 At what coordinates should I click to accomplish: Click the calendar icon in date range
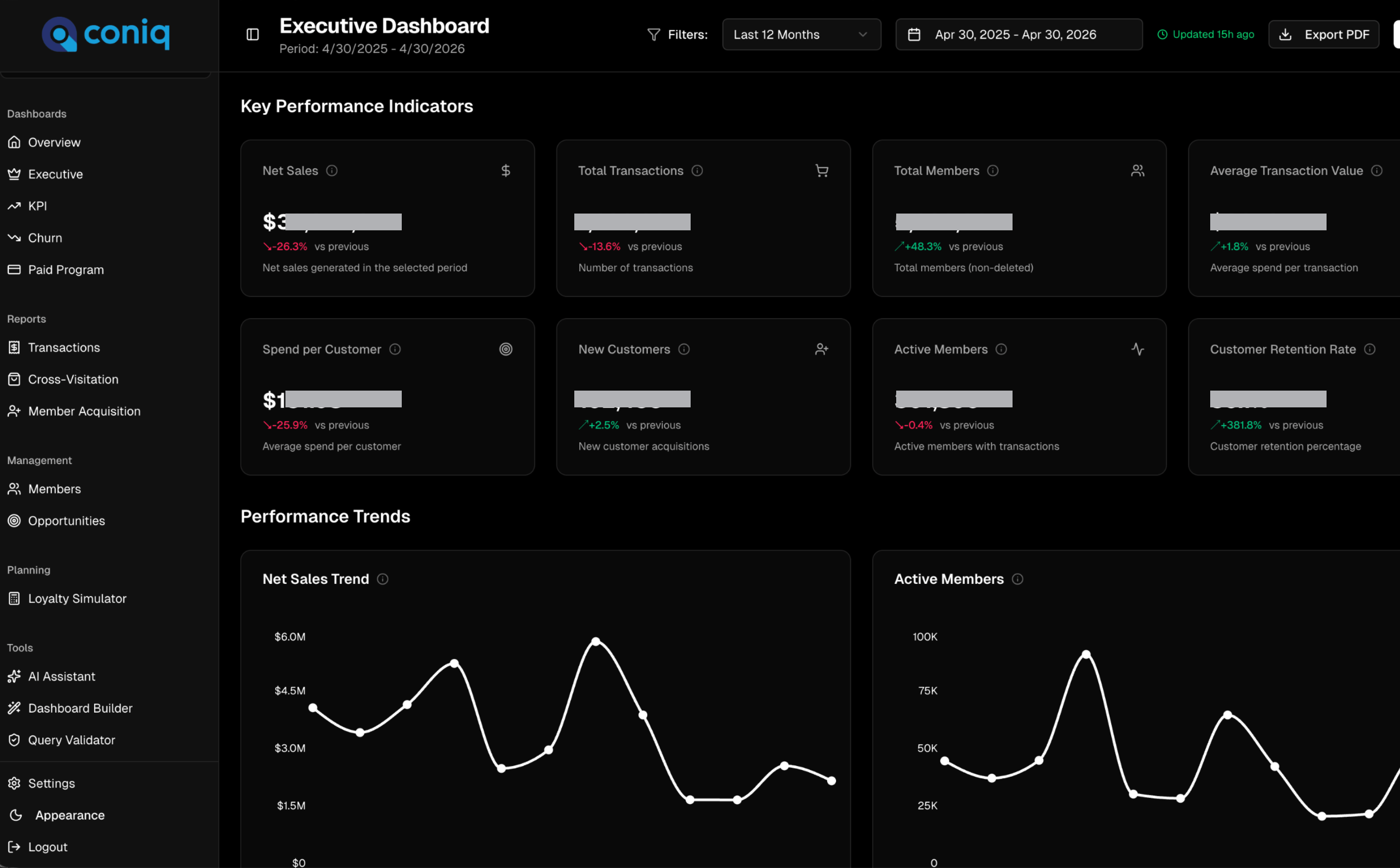pos(914,35)
